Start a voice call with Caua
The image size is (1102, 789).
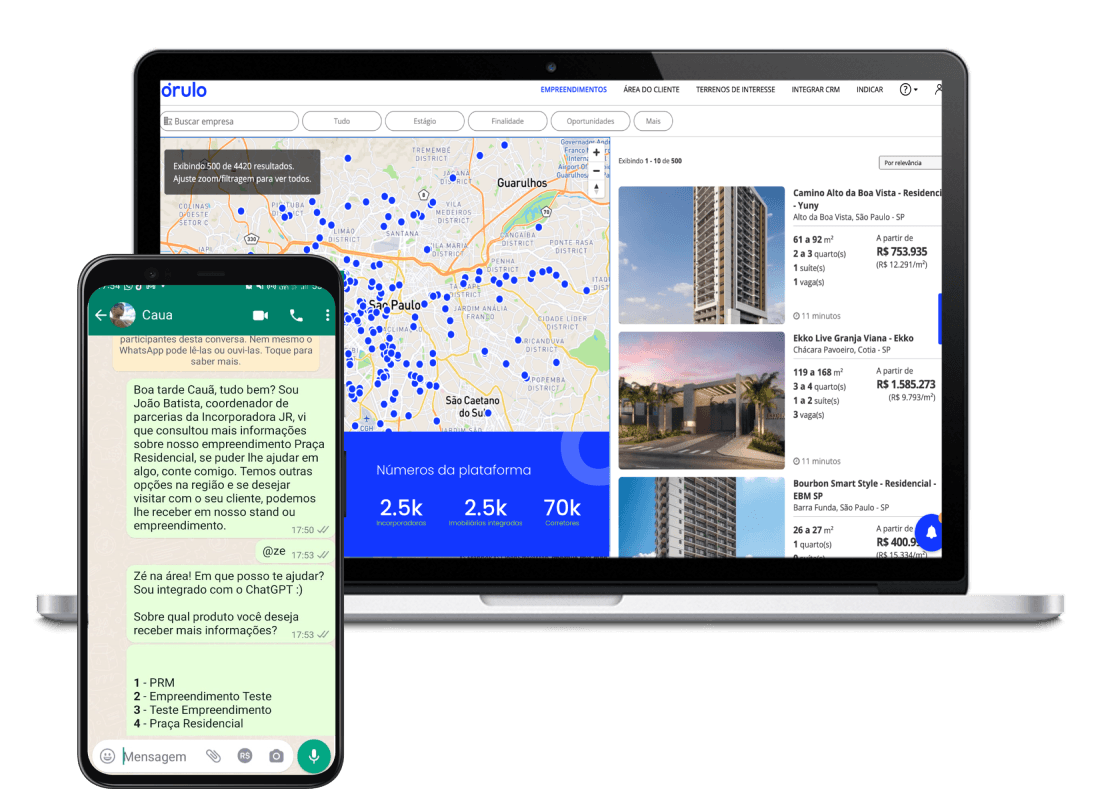[x=297, y=315]
